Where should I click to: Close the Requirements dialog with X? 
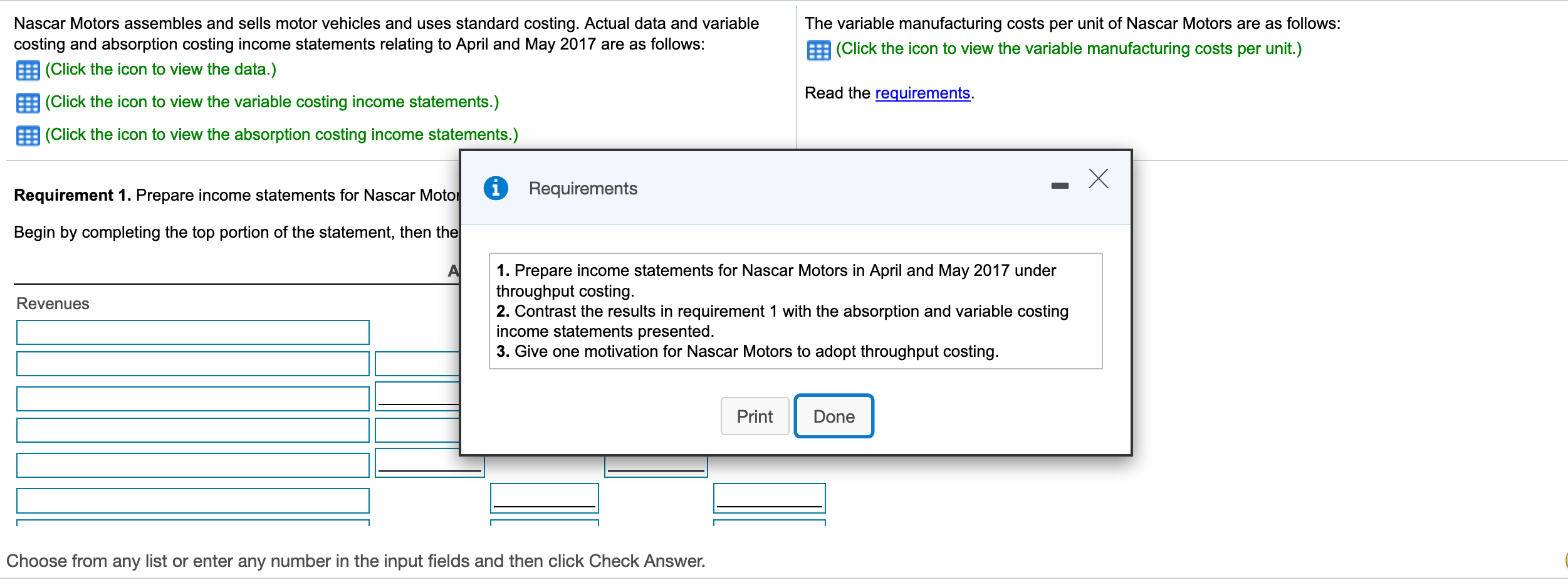[1099, 179]
